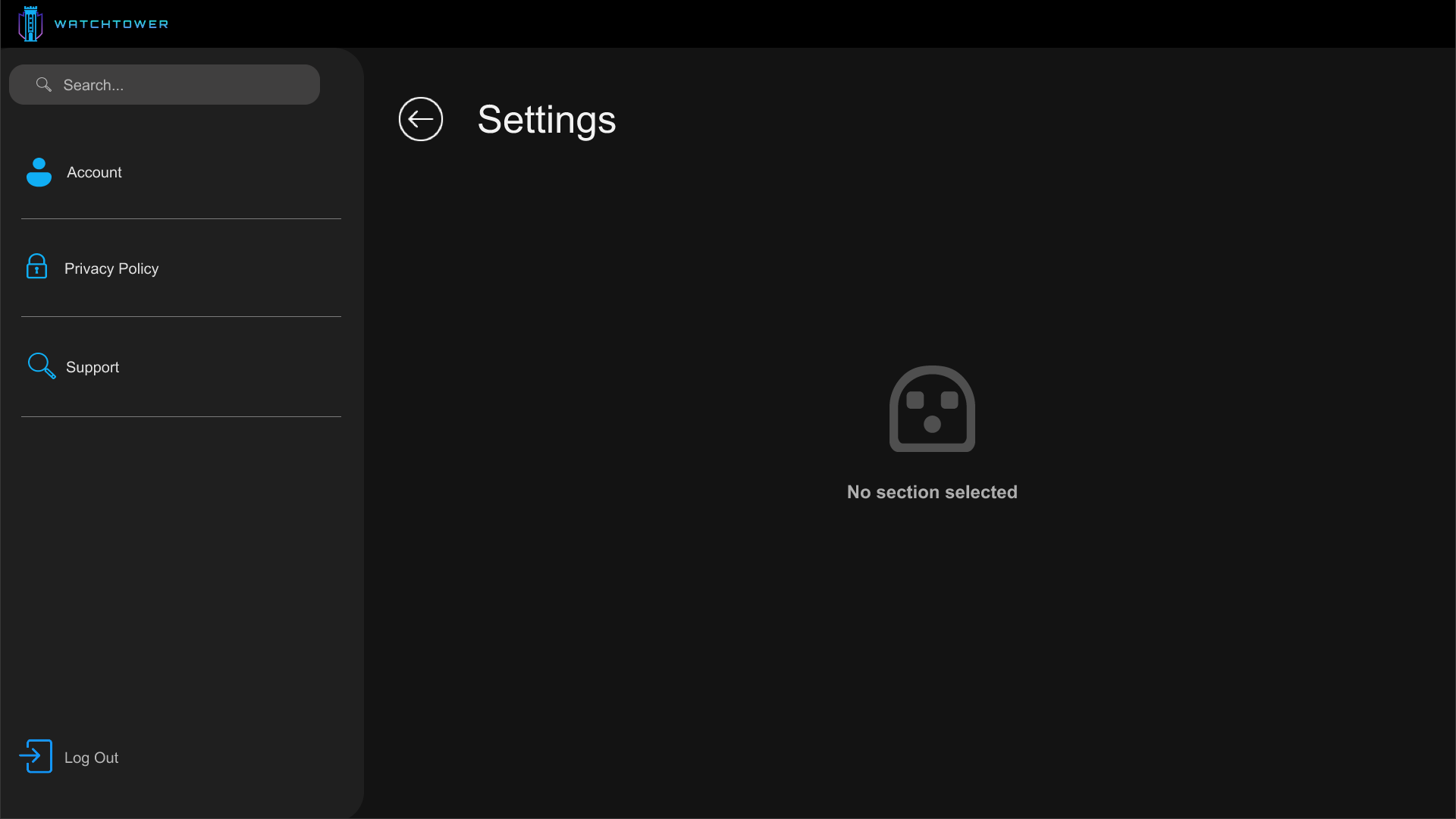Screen dimensions: 1456x819
Task: Click the gray ghost placeholder icon
Action: point(932,409)
